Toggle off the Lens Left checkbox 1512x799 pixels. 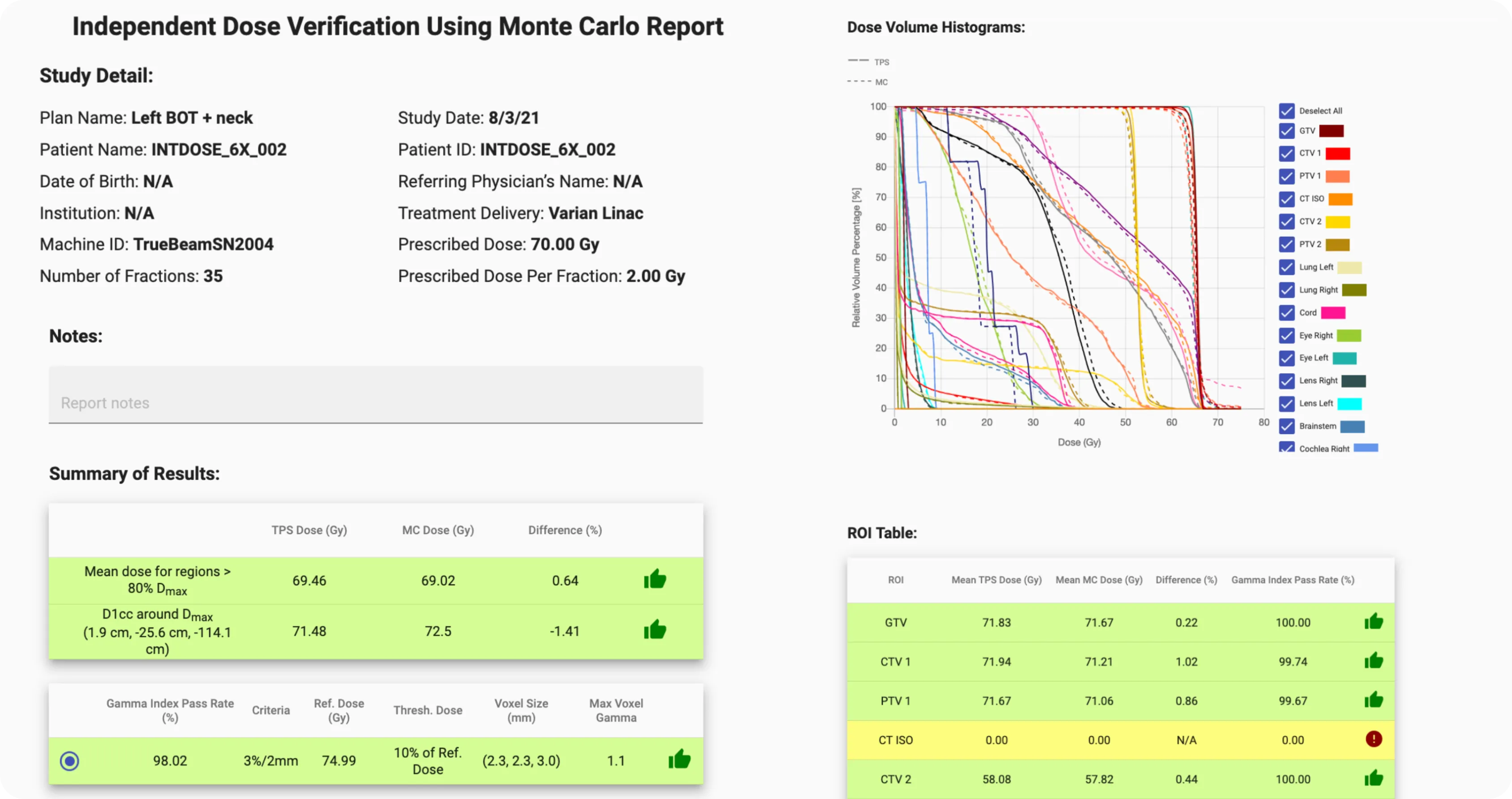[1286, 404]
